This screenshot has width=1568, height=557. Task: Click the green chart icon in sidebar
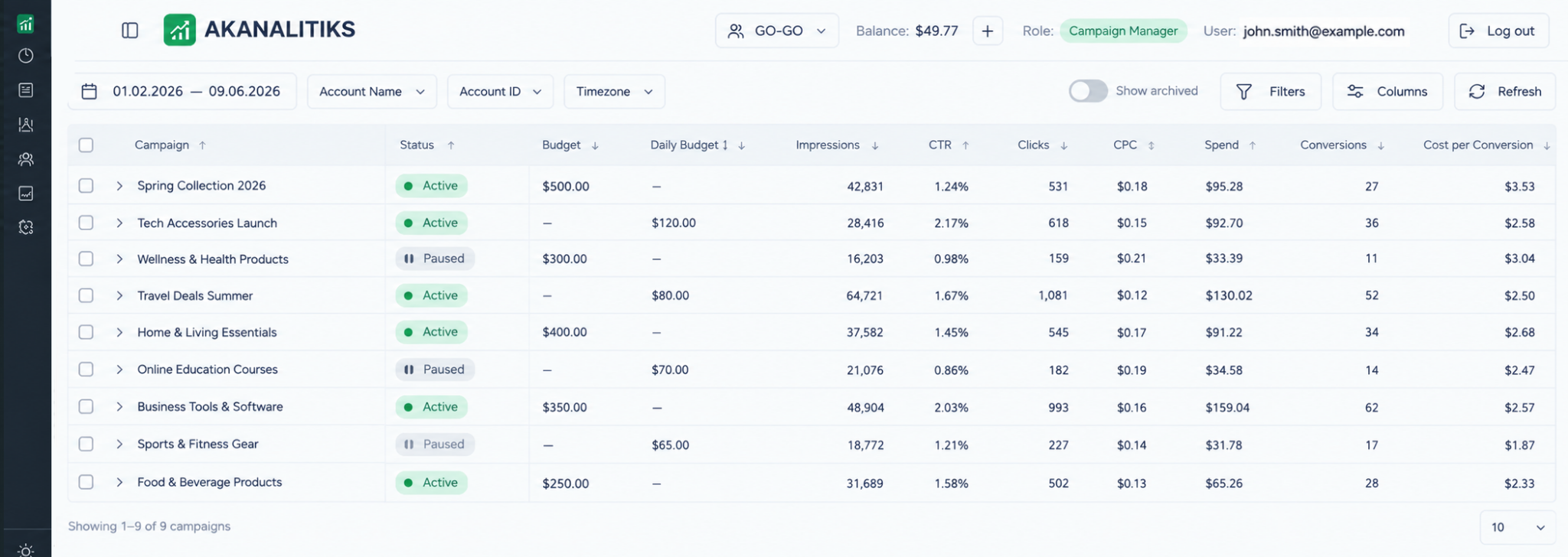25,24
